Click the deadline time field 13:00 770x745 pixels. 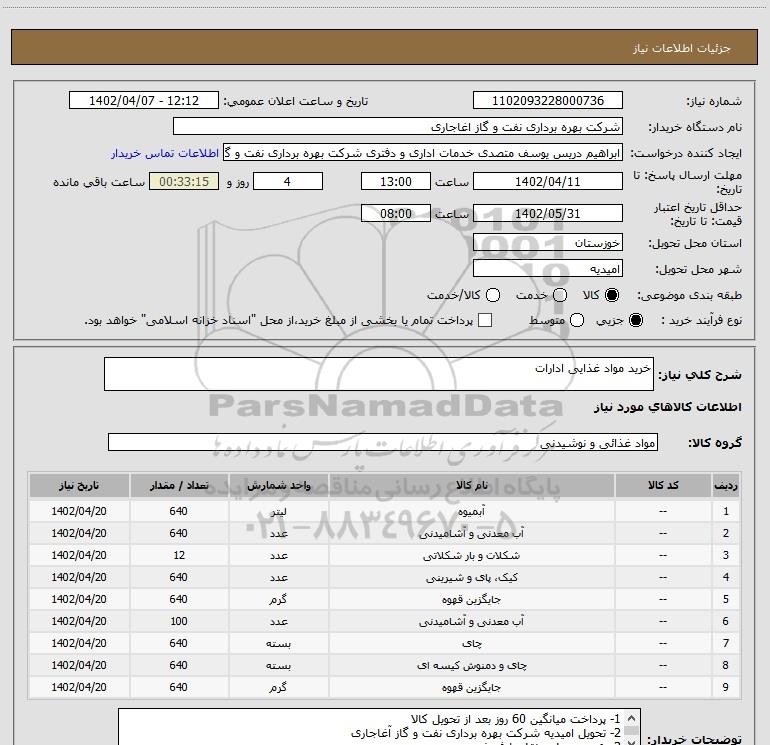click(x=396, y=181)
